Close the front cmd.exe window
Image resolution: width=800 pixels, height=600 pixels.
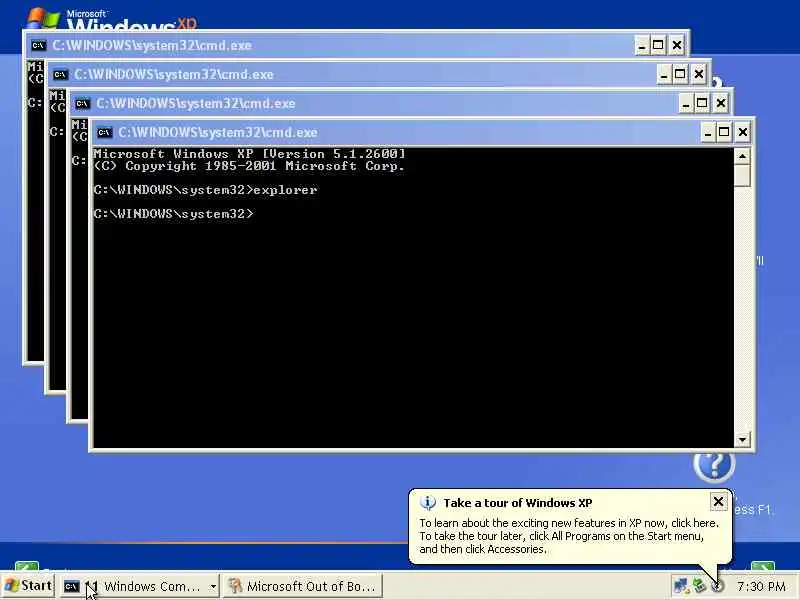pos(743,133)
